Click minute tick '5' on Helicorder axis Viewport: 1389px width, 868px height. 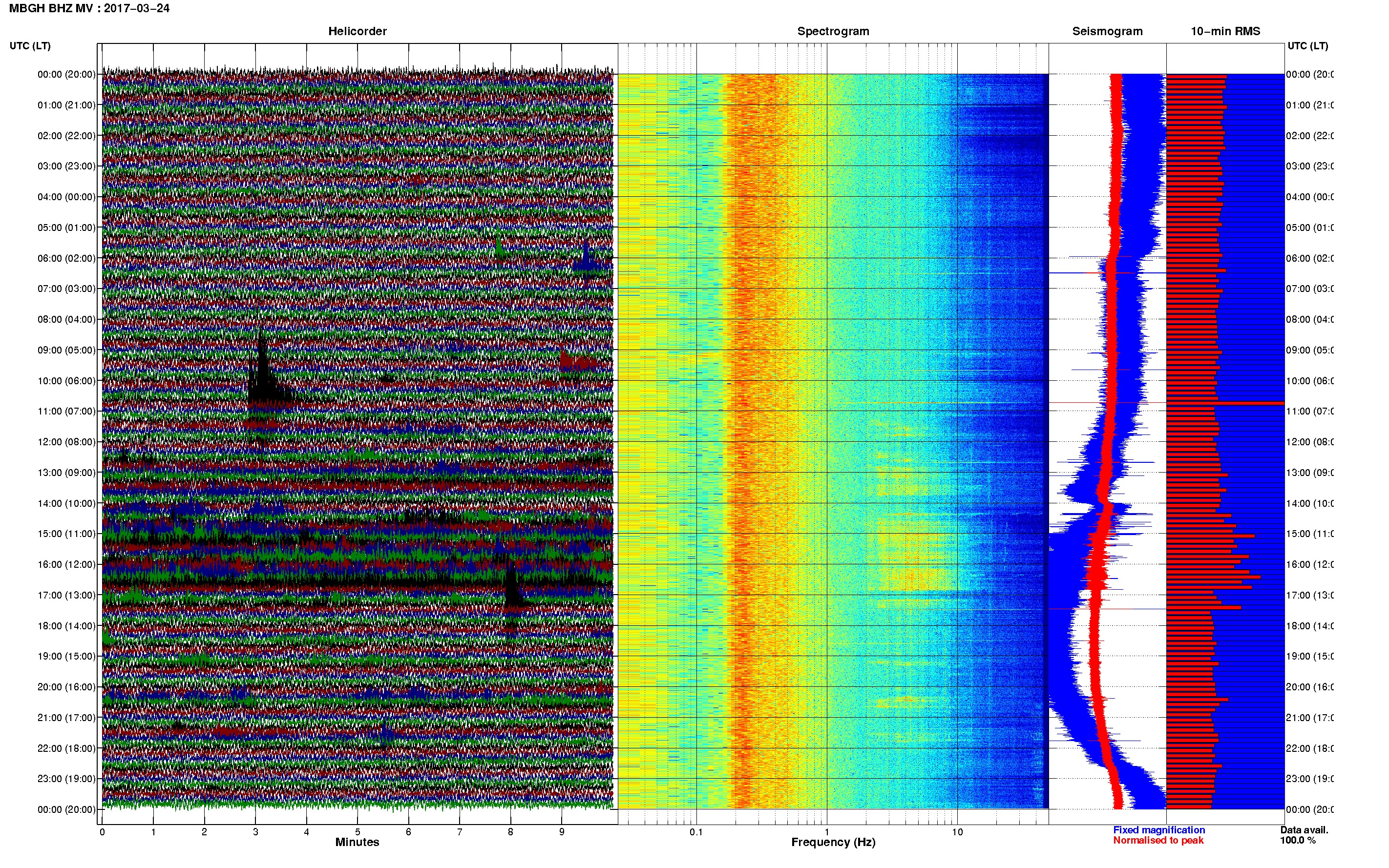click(357, 832)
